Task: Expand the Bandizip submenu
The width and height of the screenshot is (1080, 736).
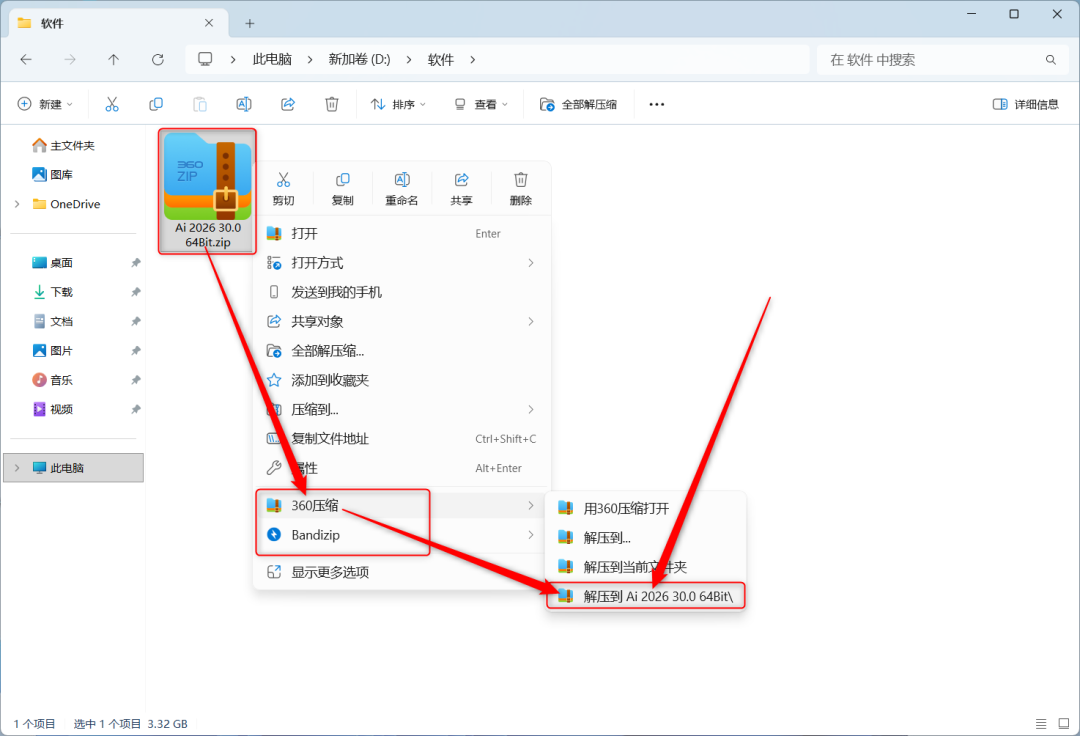Action: (x=531, y=535)
